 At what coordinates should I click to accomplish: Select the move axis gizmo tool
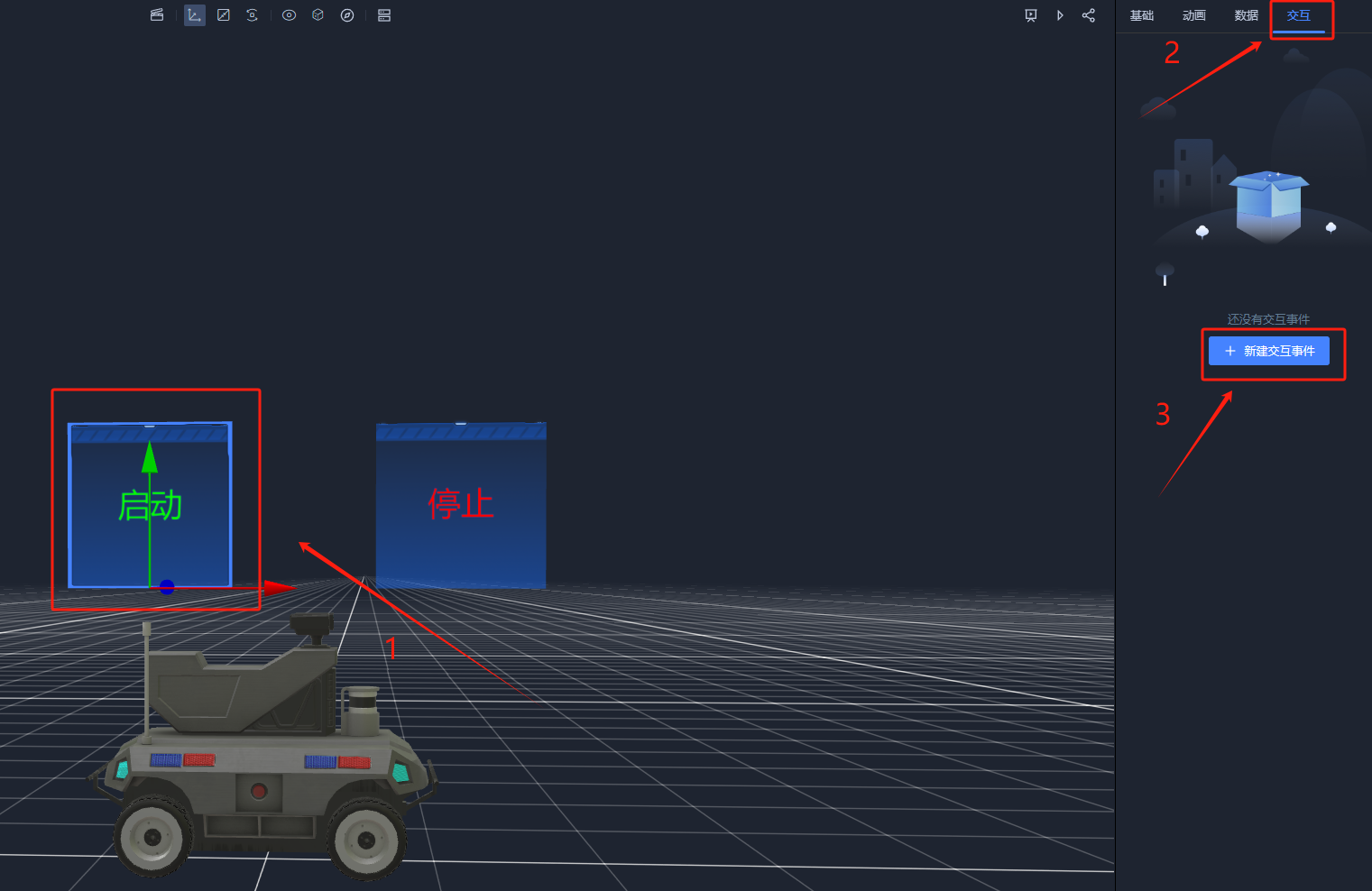tap(195, 15)
